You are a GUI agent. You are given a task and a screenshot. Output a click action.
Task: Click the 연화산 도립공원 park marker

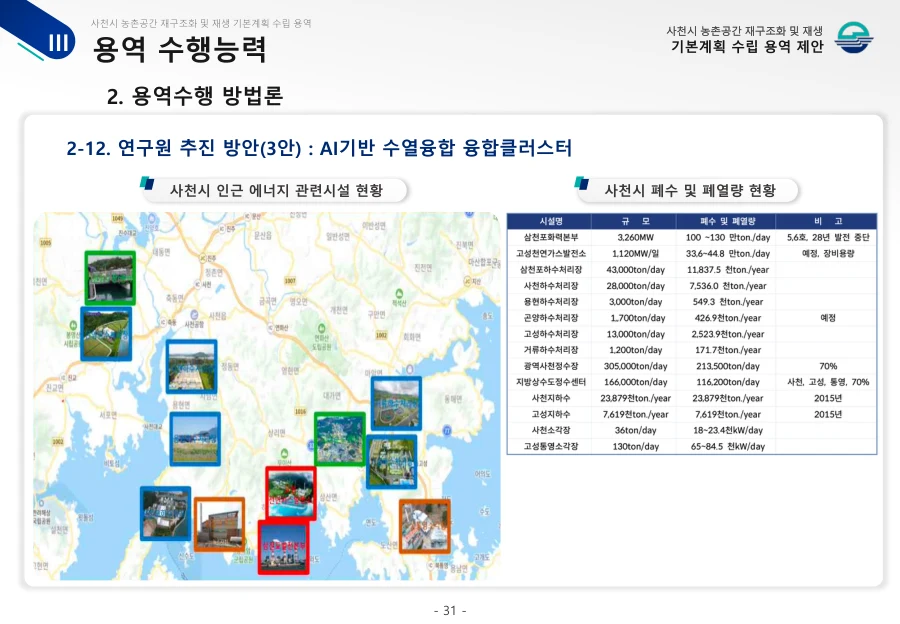click(321, 330)
